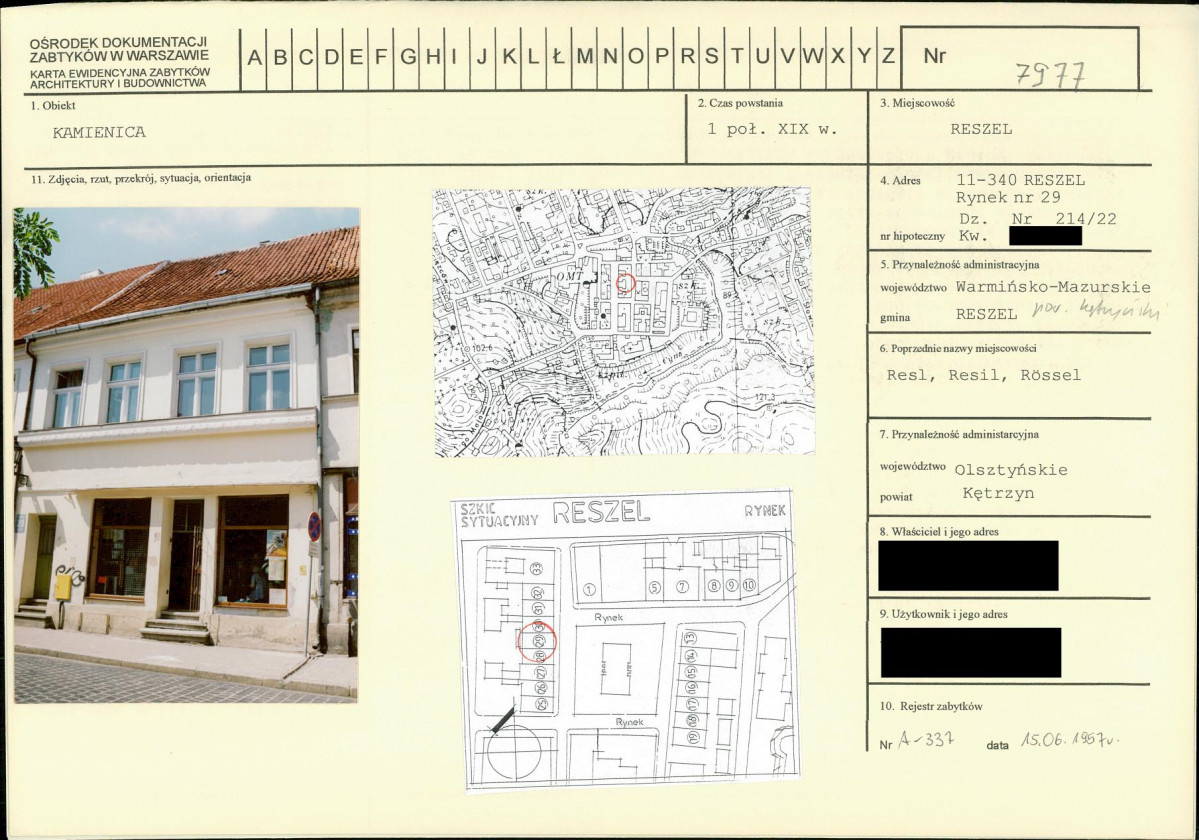Open the topographic map of Reszel

click(624, 322)
